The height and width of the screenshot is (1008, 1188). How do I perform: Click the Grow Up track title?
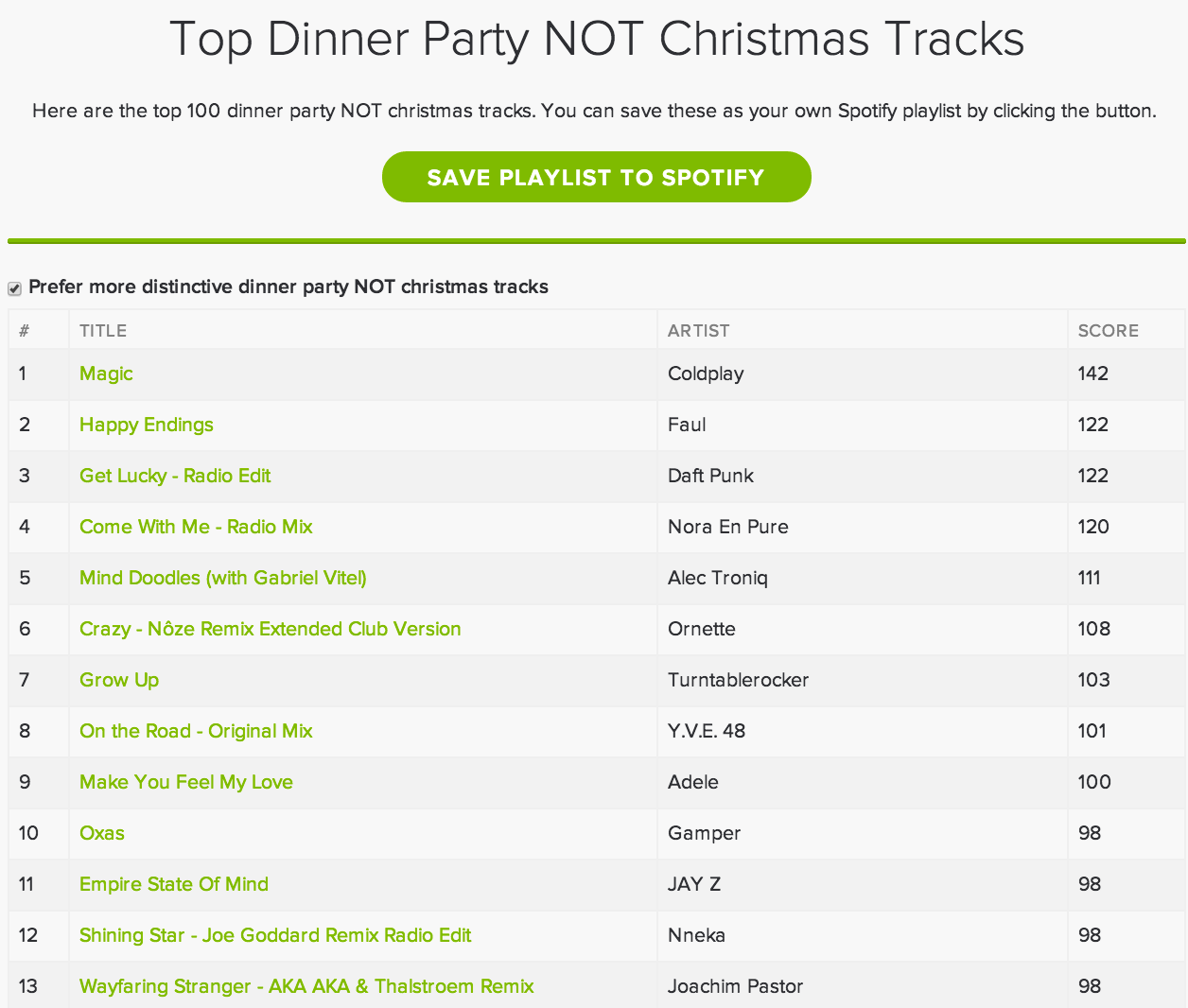click(x=119, y=680)
